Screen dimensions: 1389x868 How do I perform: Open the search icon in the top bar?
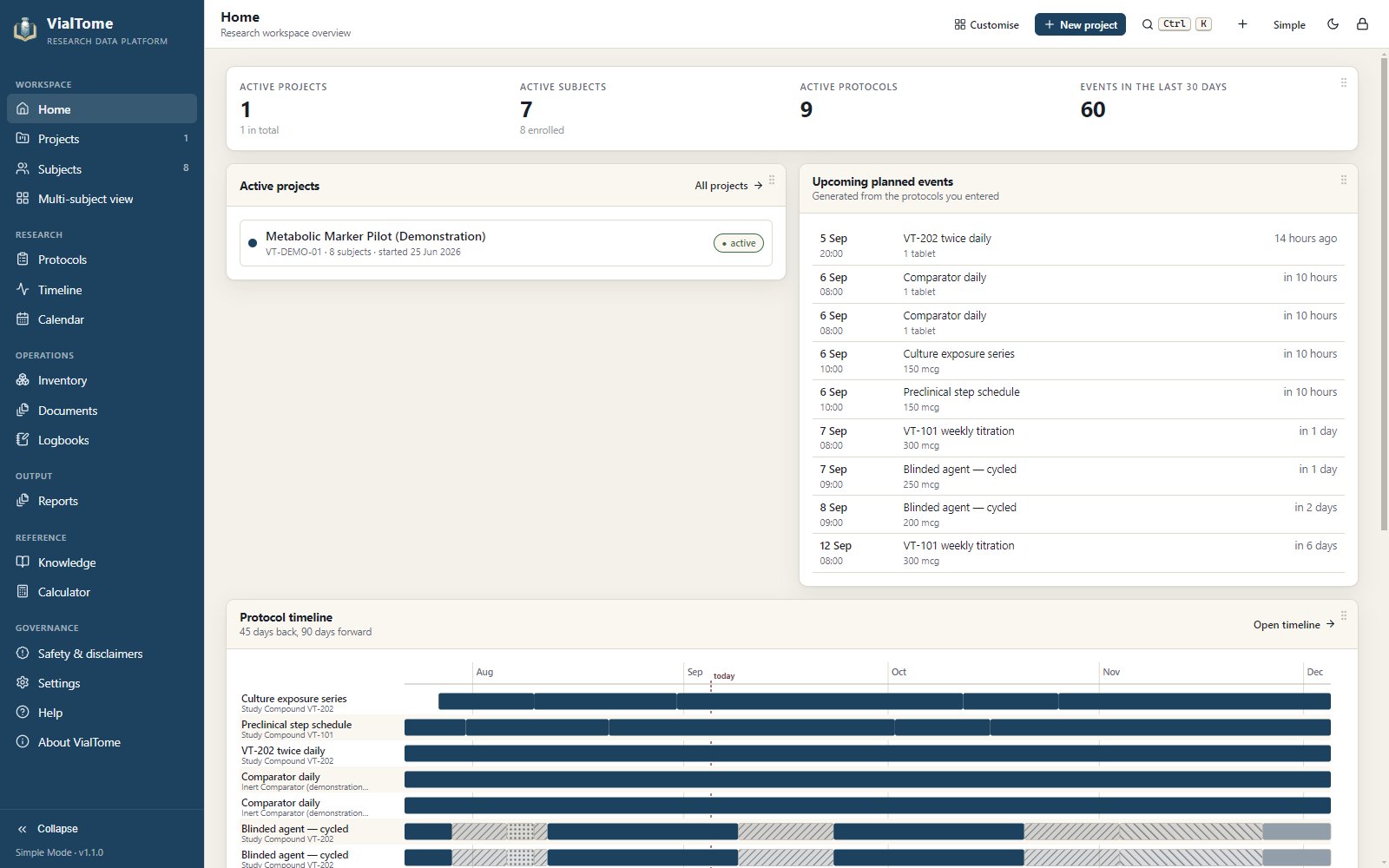click(1148, 24)
